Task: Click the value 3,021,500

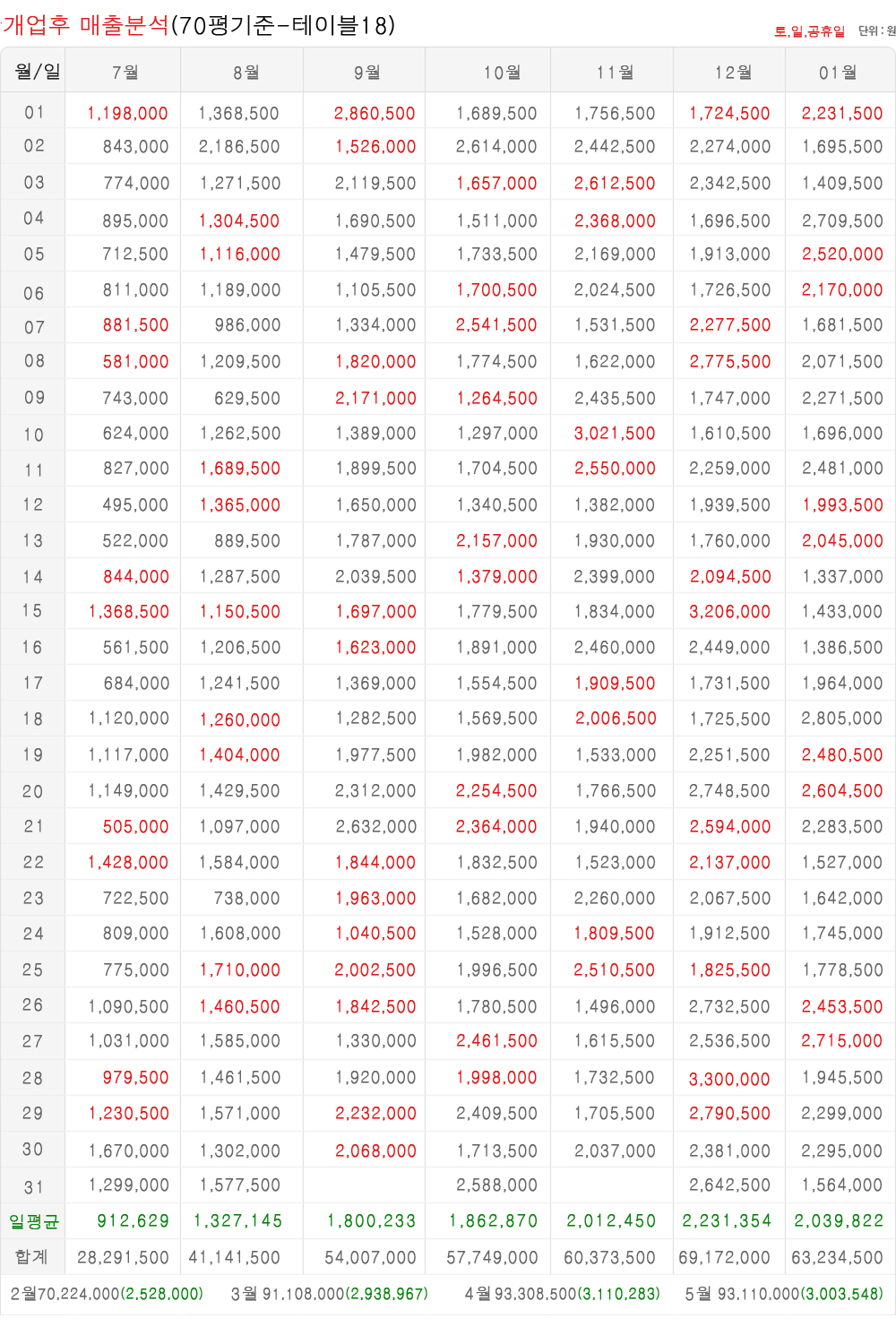Action: pyautogui.click(x=615, y=434)
